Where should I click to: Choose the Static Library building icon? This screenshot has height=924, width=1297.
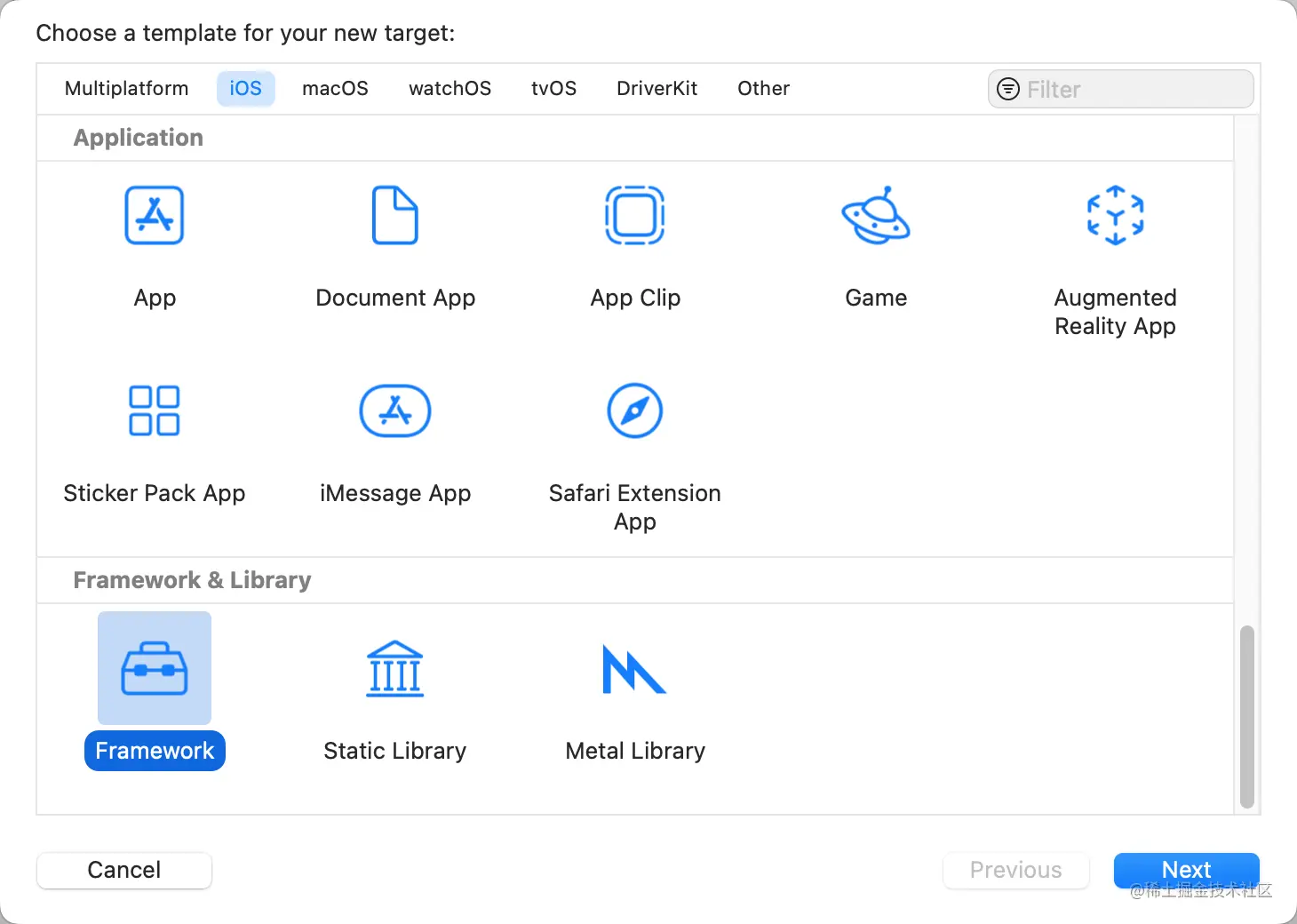tap(395, 668)
